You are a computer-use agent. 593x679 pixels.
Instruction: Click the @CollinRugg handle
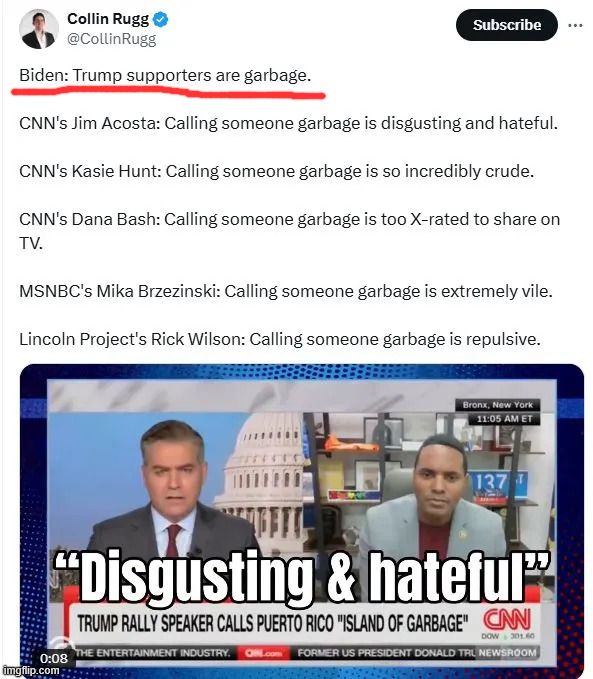tap(111, 39)
